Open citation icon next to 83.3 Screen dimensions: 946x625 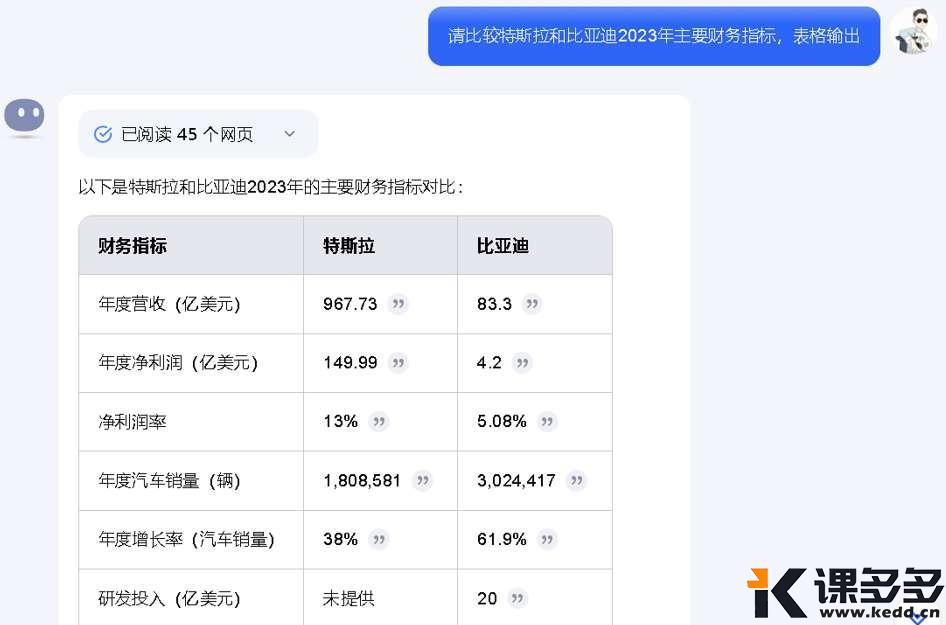point(532,303)
